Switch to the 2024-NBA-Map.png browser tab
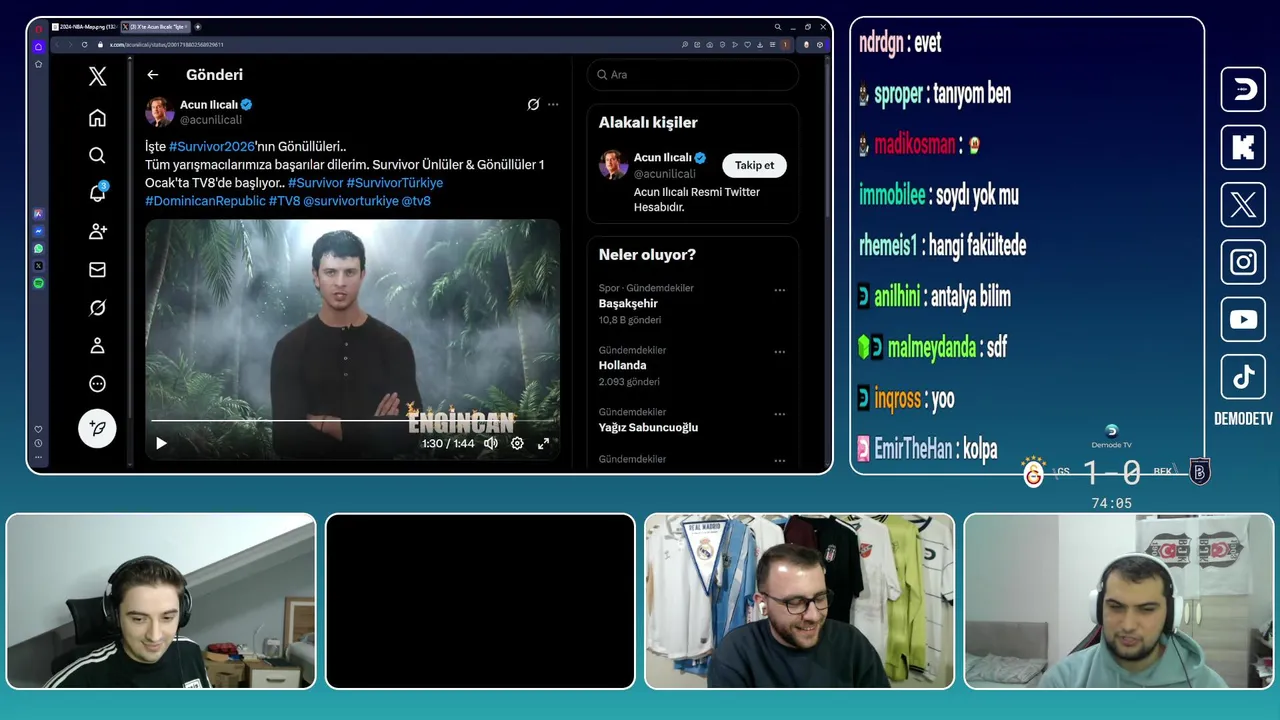Image resolution: width=1280 pixels, height=720 pixels. pyautogui.click(x=83, y=27)
